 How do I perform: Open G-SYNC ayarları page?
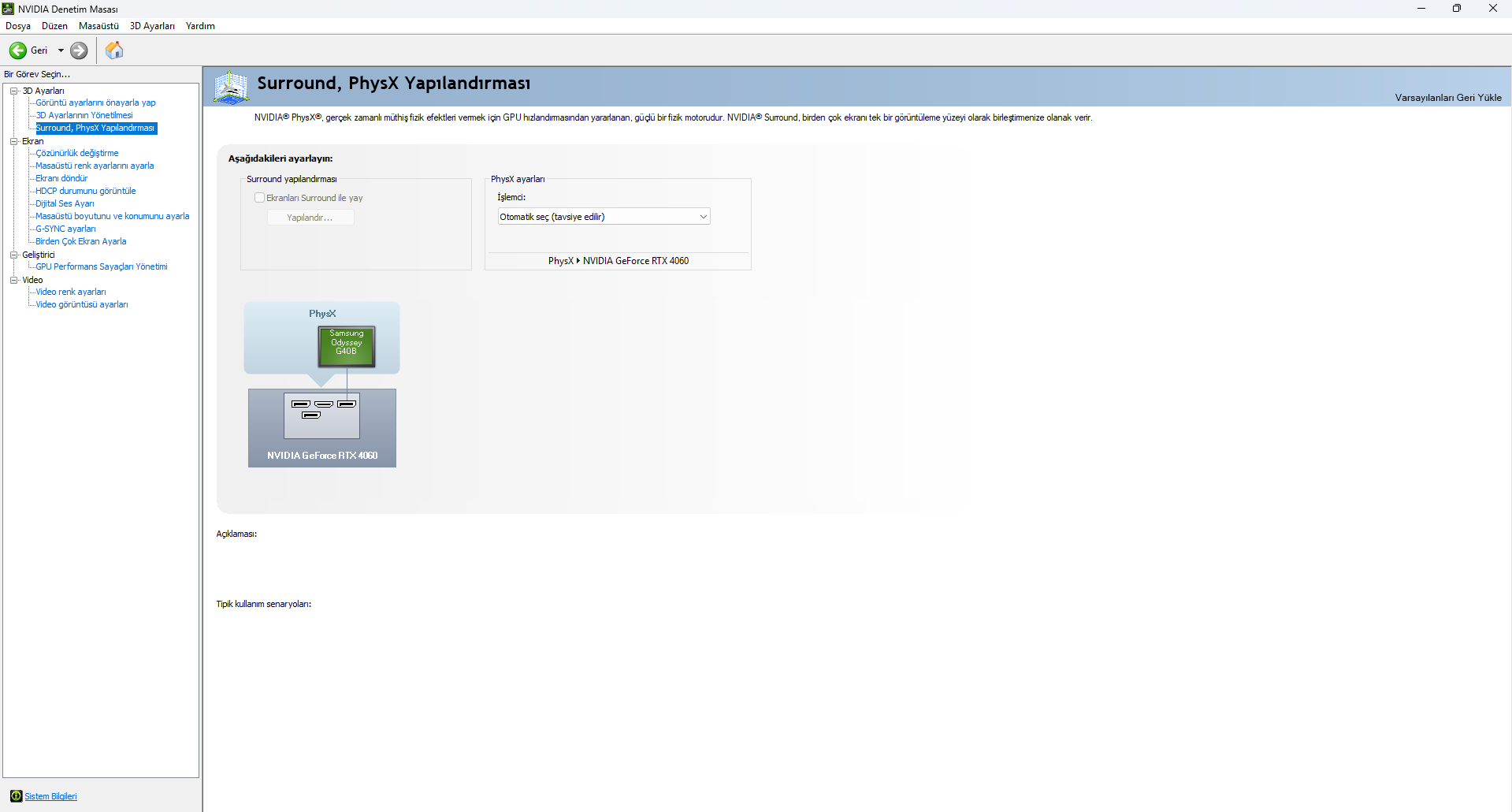point(65,229)
